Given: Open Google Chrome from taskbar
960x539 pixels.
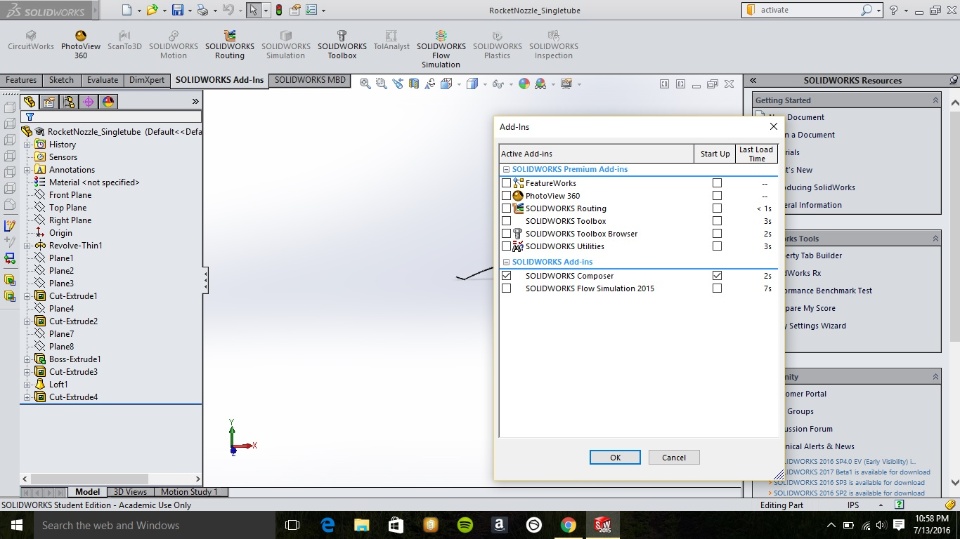Looking at the screenshot, I should tap(568, 525).
